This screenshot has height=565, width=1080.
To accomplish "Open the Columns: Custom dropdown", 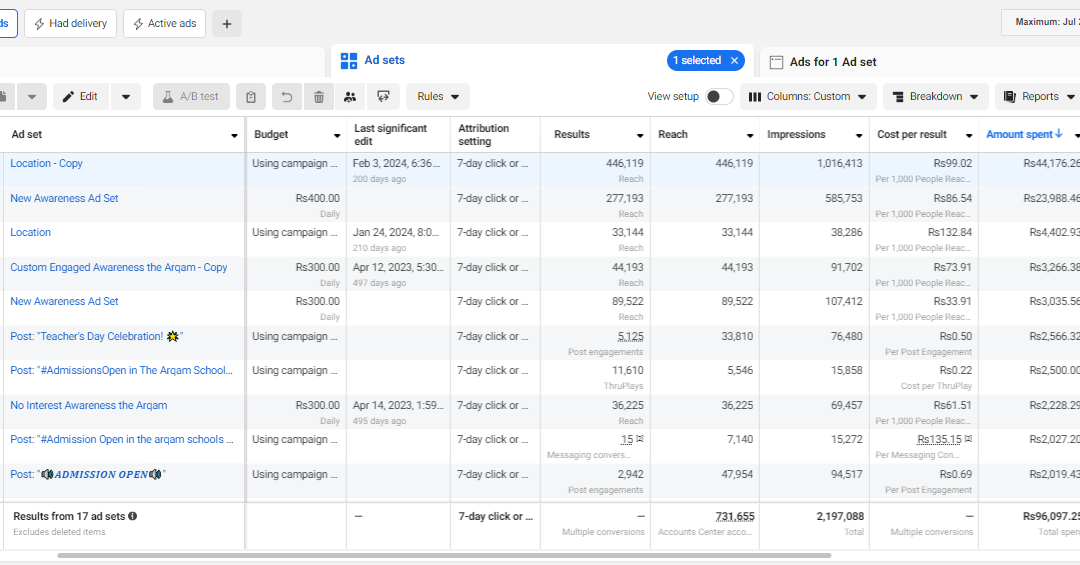I will pos(808,96).
